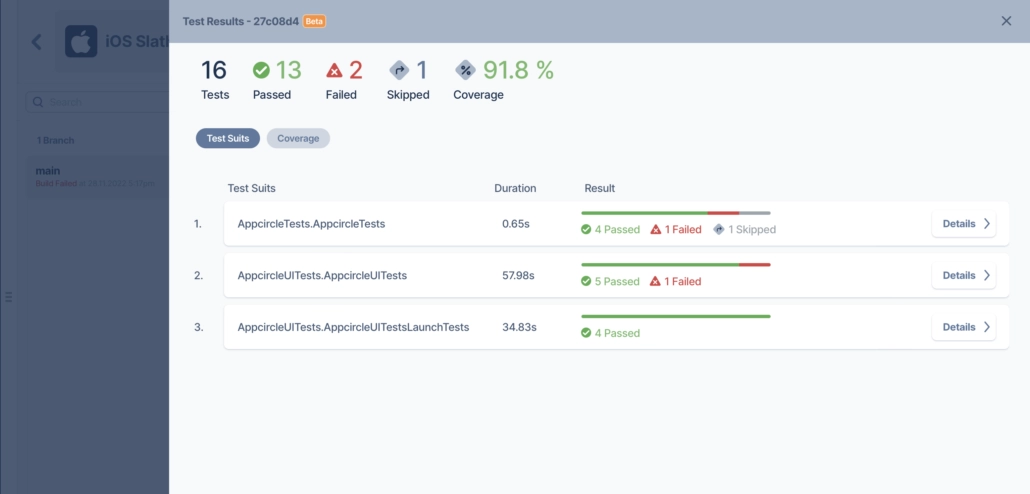1030x494 pixels.
Task: Select the Test Suits tab
Action: click(228, 139)
